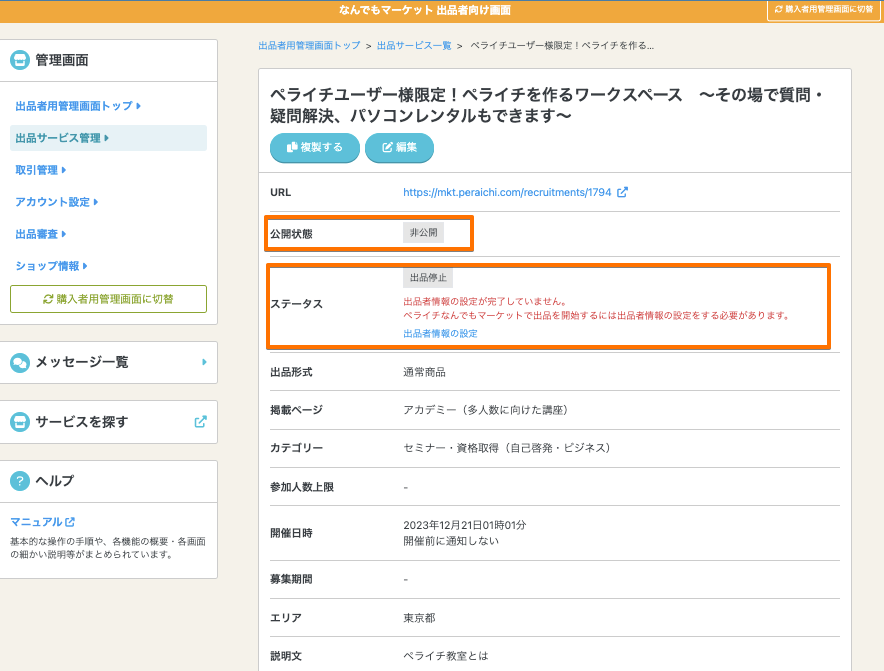Screen dimensions: 884x671
Task: Open 出品者用管理画面トップ in sidebar
Action: (x=77, y=106)
